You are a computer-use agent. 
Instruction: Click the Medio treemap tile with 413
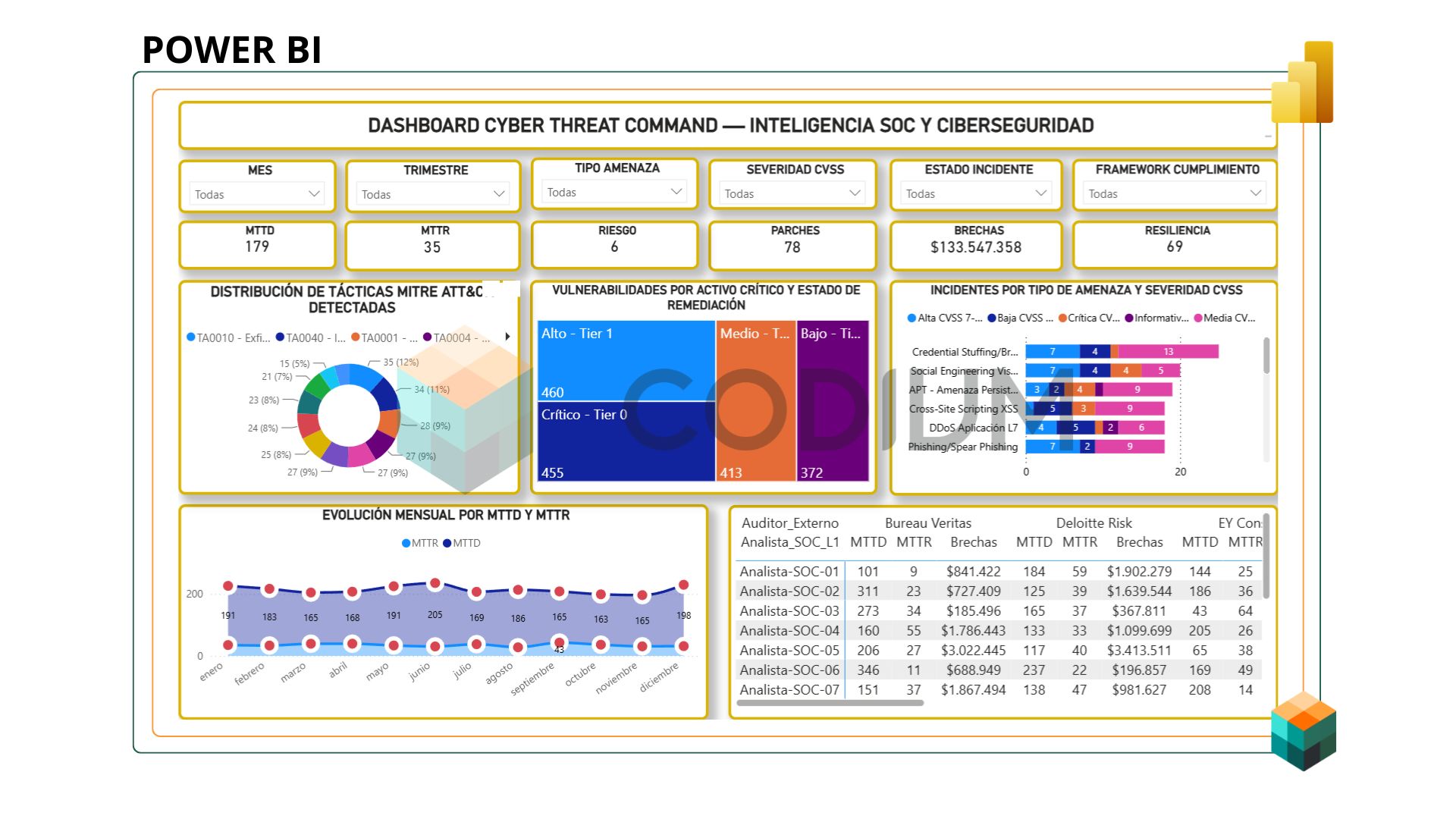click(756, 401)
